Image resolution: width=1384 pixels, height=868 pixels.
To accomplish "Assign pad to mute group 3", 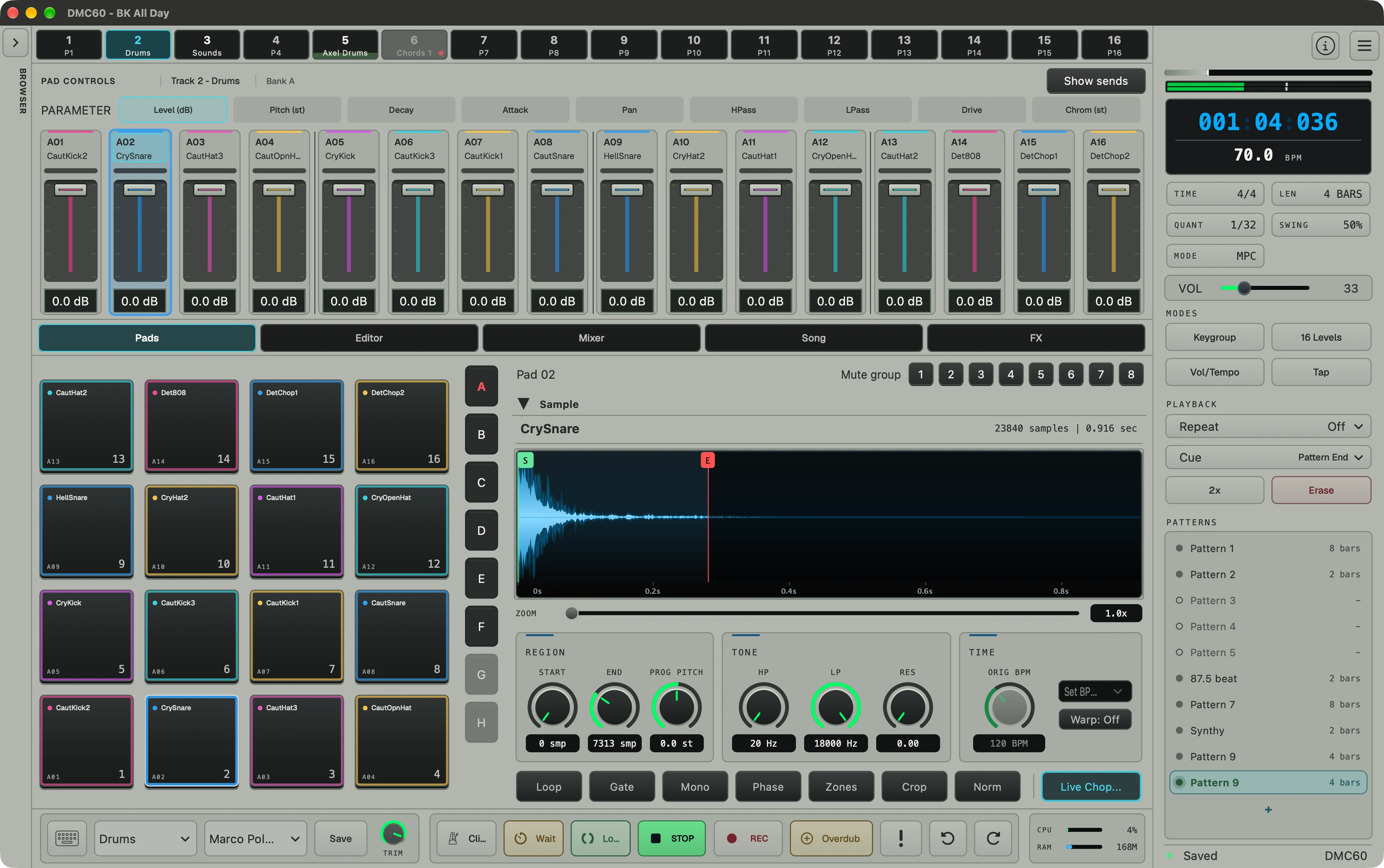I will coord(980,374).
